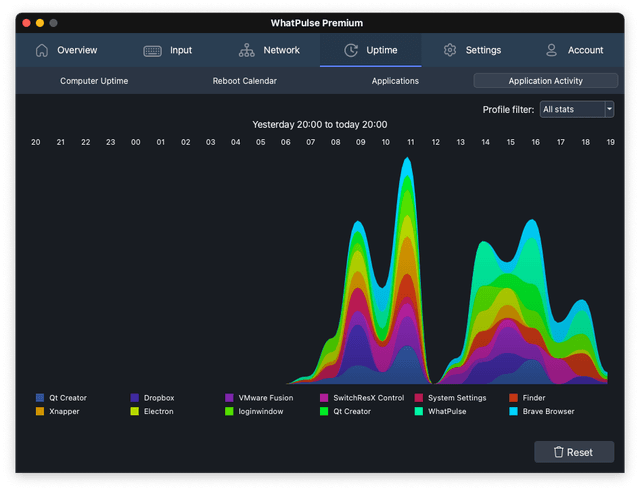
Task: Select the Applications sub-tab
Action: pos(395,81)
